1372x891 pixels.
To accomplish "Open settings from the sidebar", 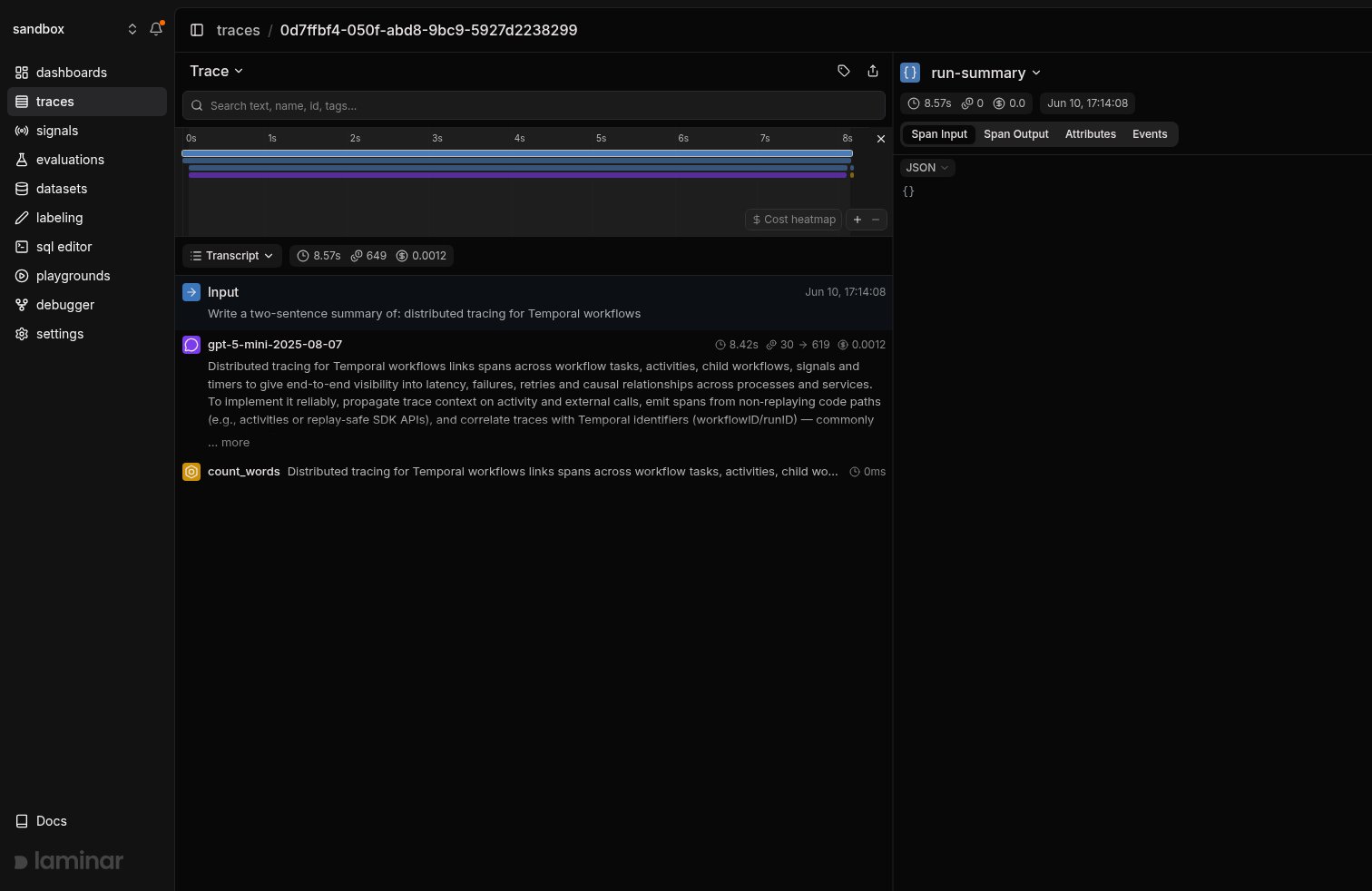I will click(x=87, y=334).
